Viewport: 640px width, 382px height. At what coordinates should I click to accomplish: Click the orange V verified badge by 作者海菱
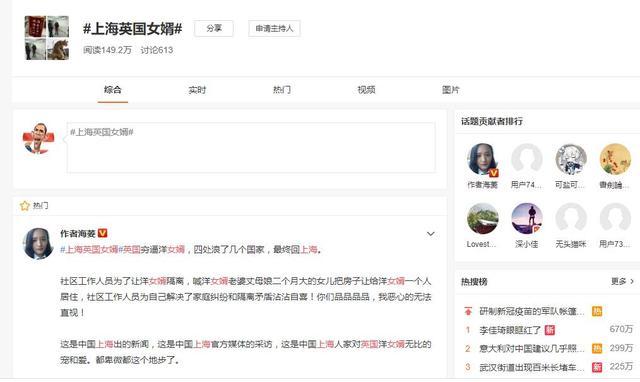pos(102,233)
